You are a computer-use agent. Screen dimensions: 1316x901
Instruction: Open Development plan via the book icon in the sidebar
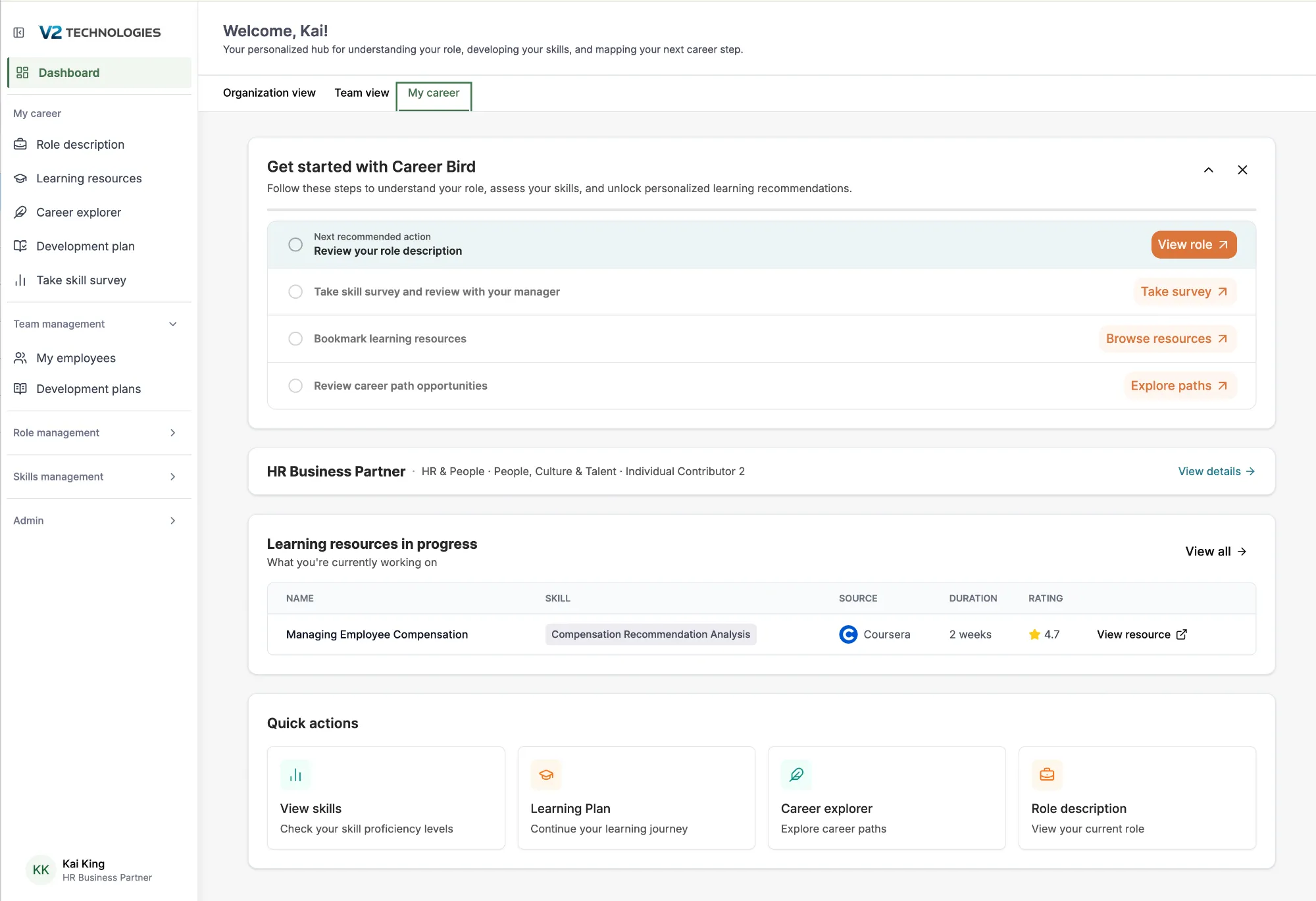(20, 246)
